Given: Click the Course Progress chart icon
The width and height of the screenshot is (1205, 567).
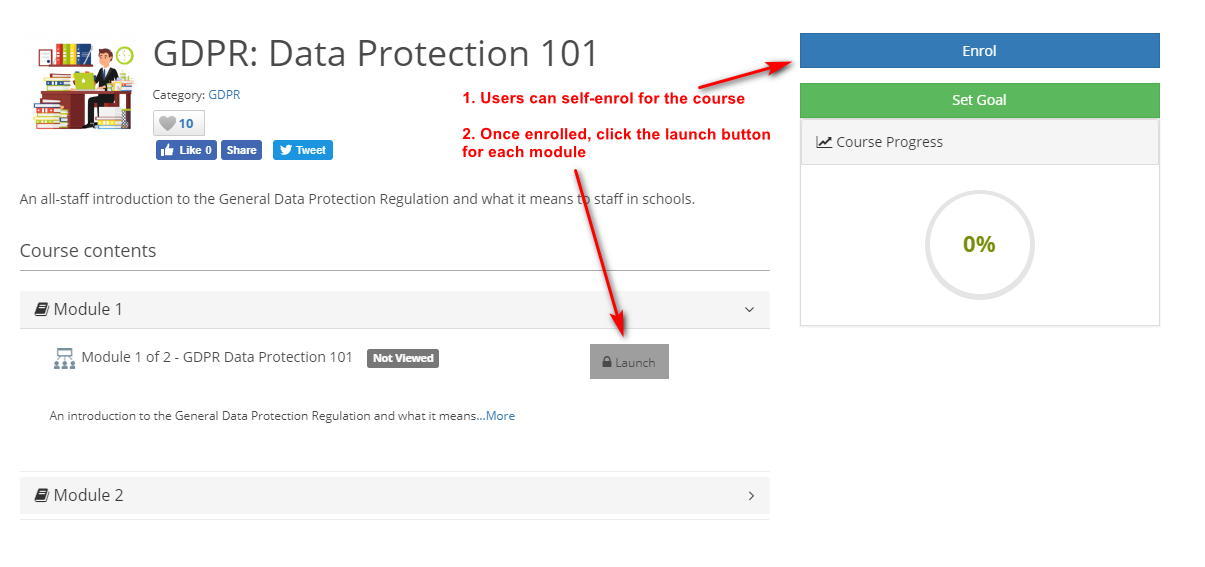Looking at the screenshot, I should 824,142.
